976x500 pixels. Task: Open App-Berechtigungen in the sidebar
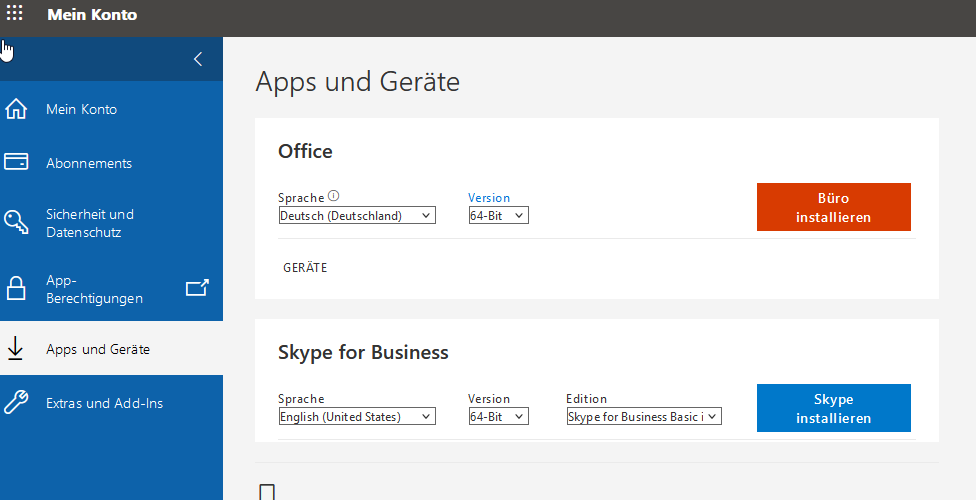pyautogui.click(x=111, y=289)
